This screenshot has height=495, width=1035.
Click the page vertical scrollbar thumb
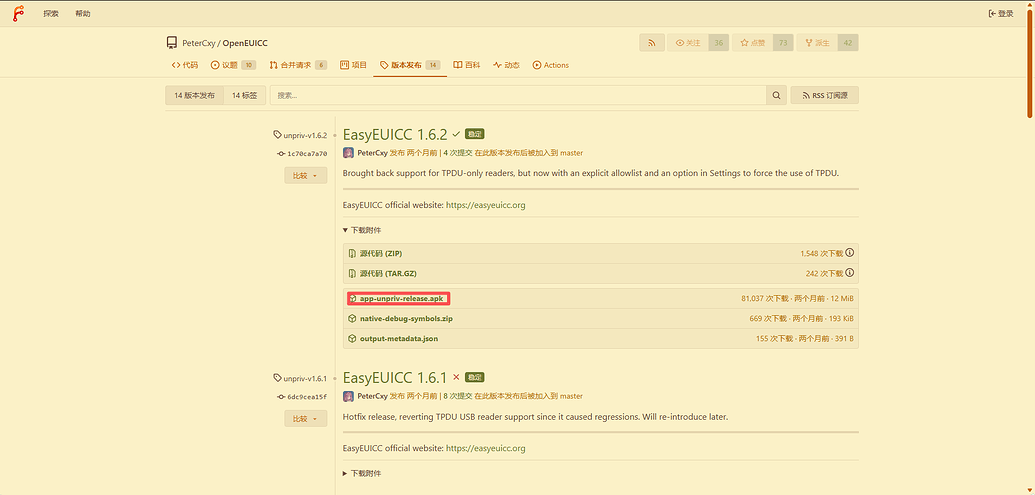tap(1030, 61)
